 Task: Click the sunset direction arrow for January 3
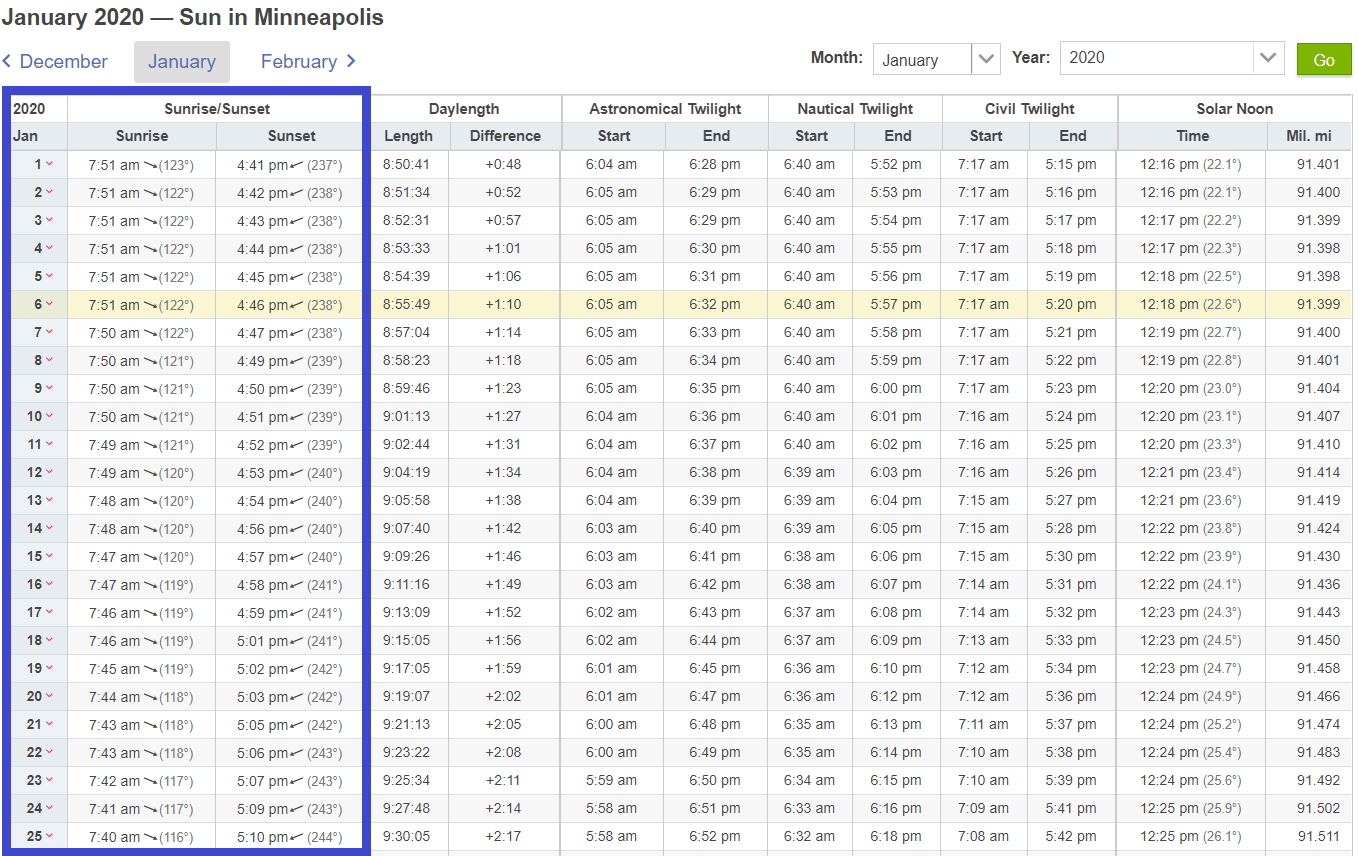point(297,221)
